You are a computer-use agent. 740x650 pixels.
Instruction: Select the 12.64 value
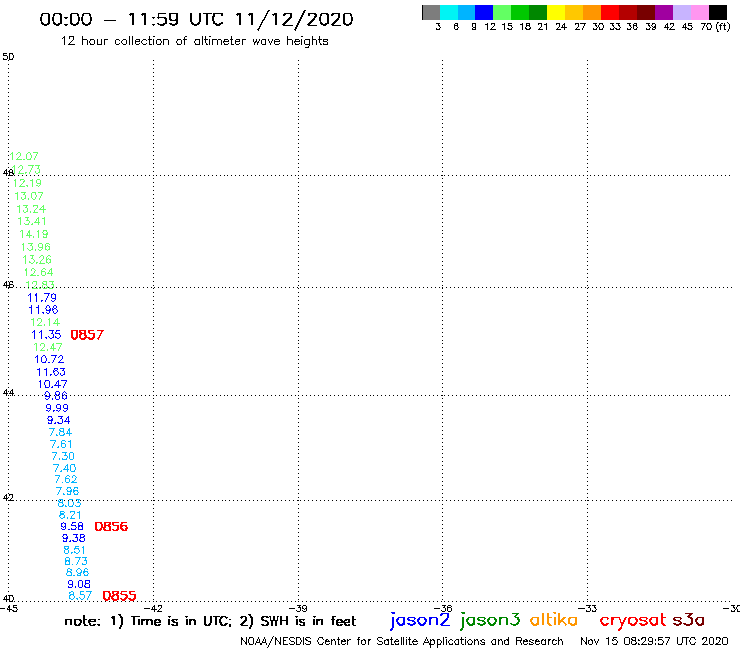pyautogui.click(x=39, y=272)
